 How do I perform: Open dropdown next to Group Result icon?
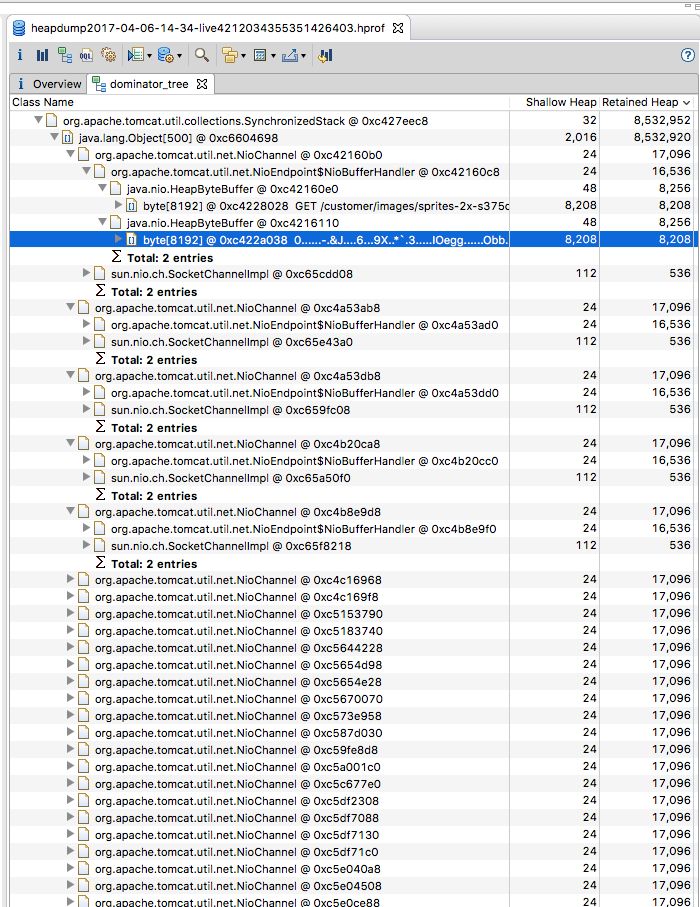[243, 56]
